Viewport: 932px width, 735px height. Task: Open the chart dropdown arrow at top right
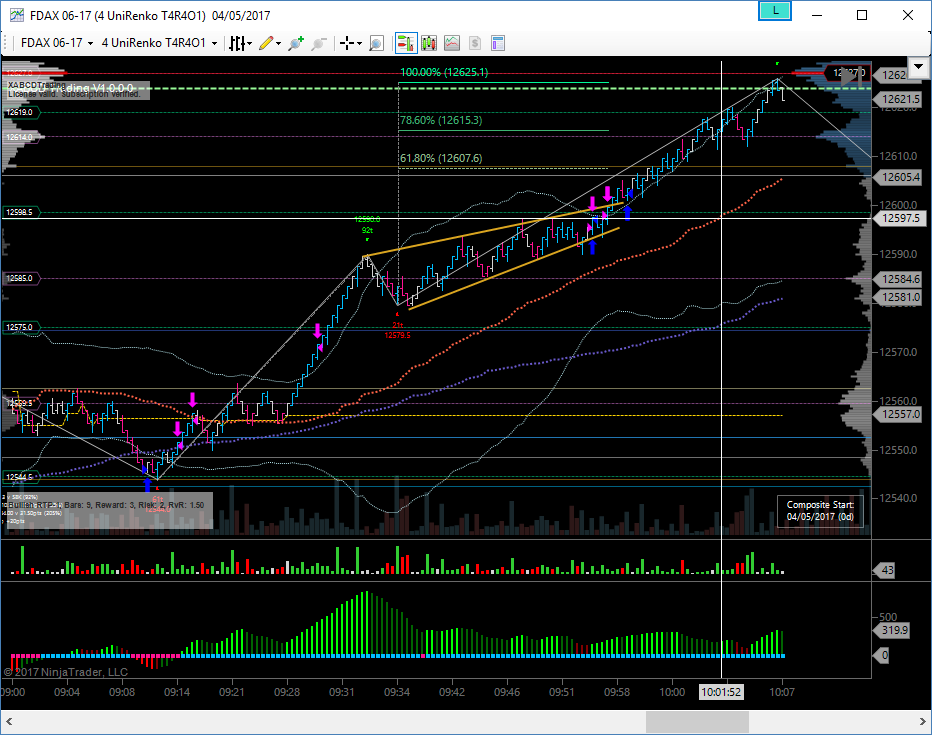click(918, 66)
